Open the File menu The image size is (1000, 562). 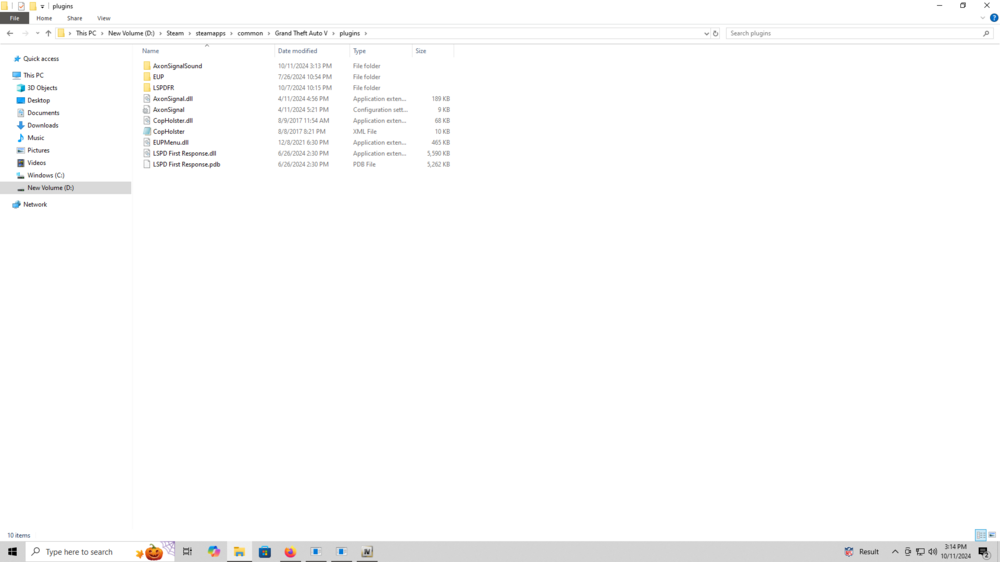(14, 18)
